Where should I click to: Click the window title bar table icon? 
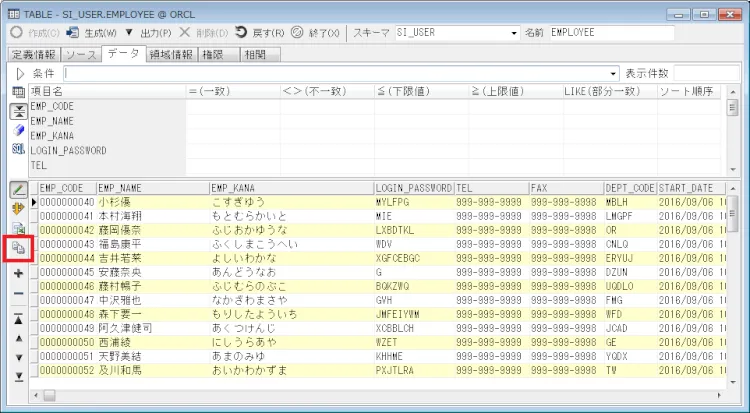[14, 14]
